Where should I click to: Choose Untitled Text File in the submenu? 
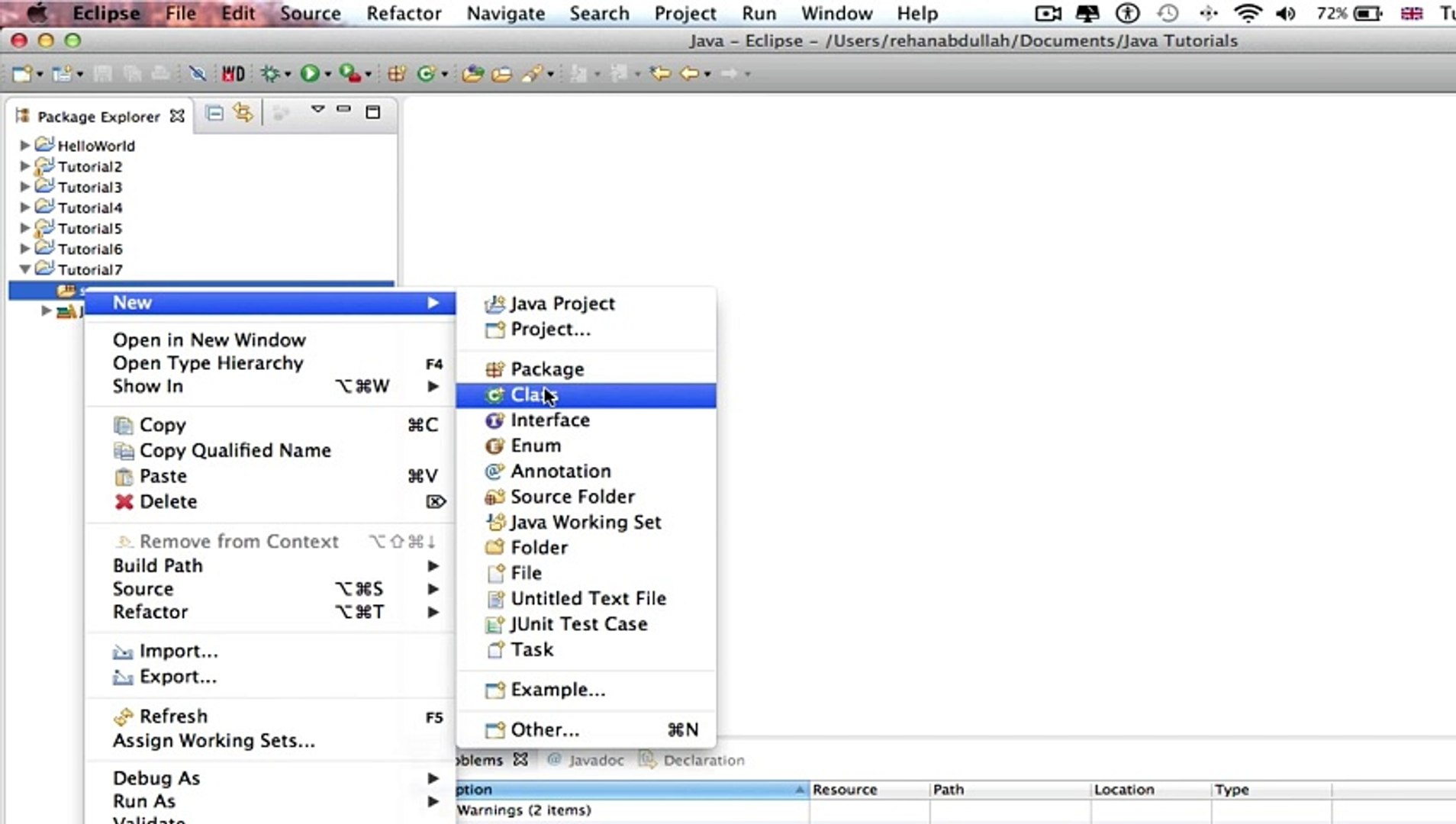(x=585, y=599)
